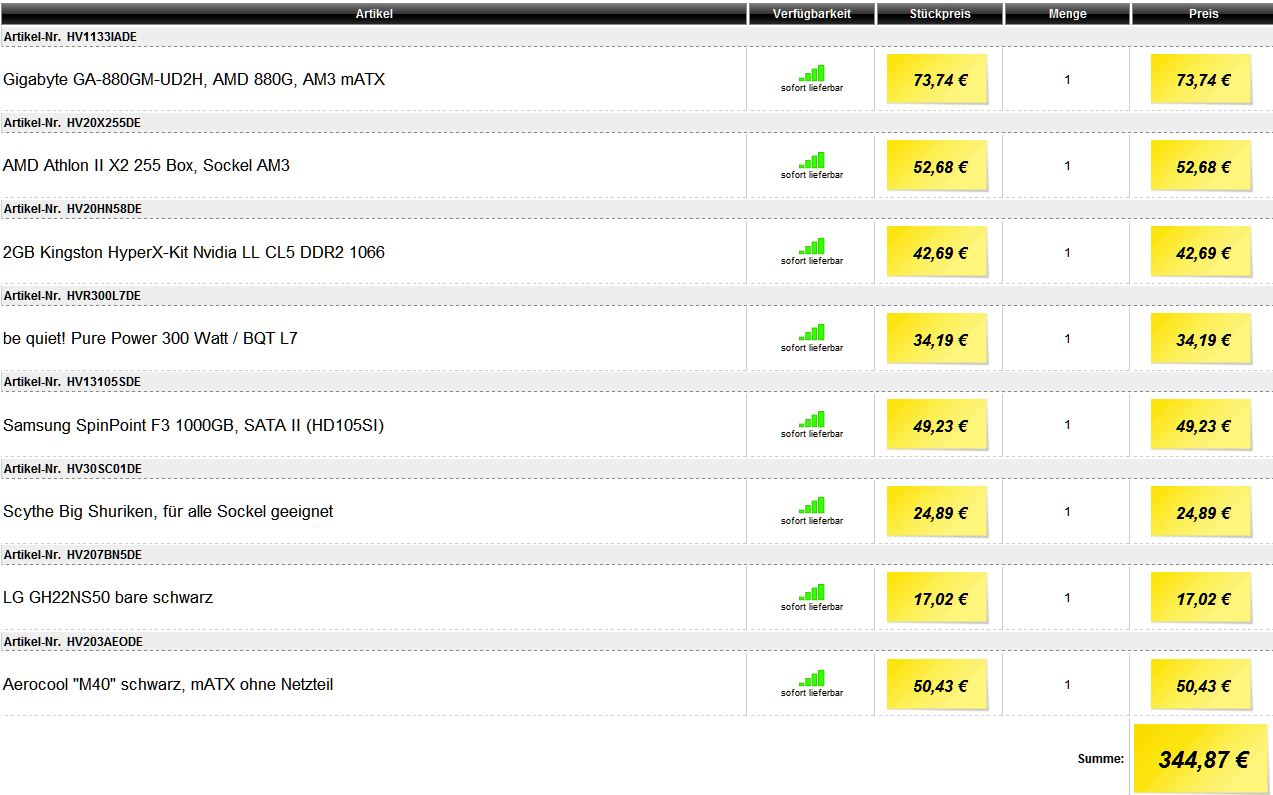Click the Summe total 344,87 € note
Screen dimensions: 1273x795
(1203, 759)
